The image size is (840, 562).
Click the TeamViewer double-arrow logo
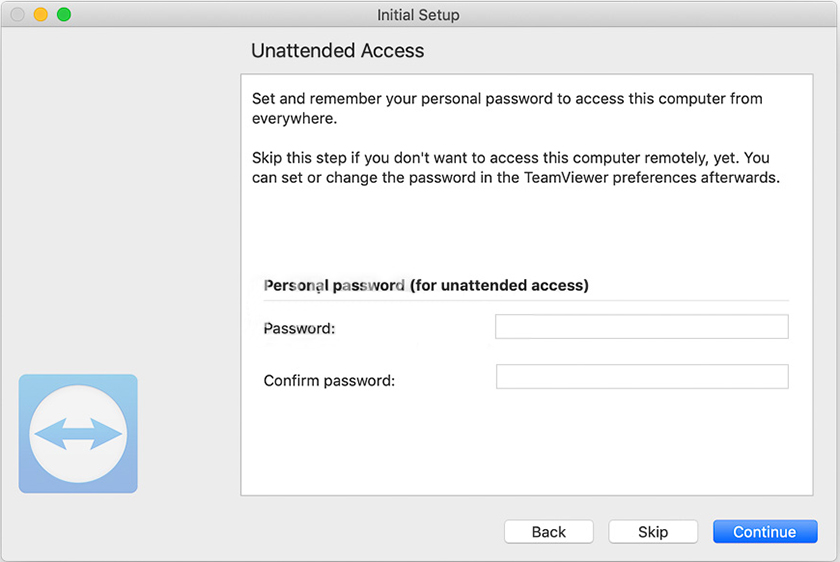click(x=78, y=434)
